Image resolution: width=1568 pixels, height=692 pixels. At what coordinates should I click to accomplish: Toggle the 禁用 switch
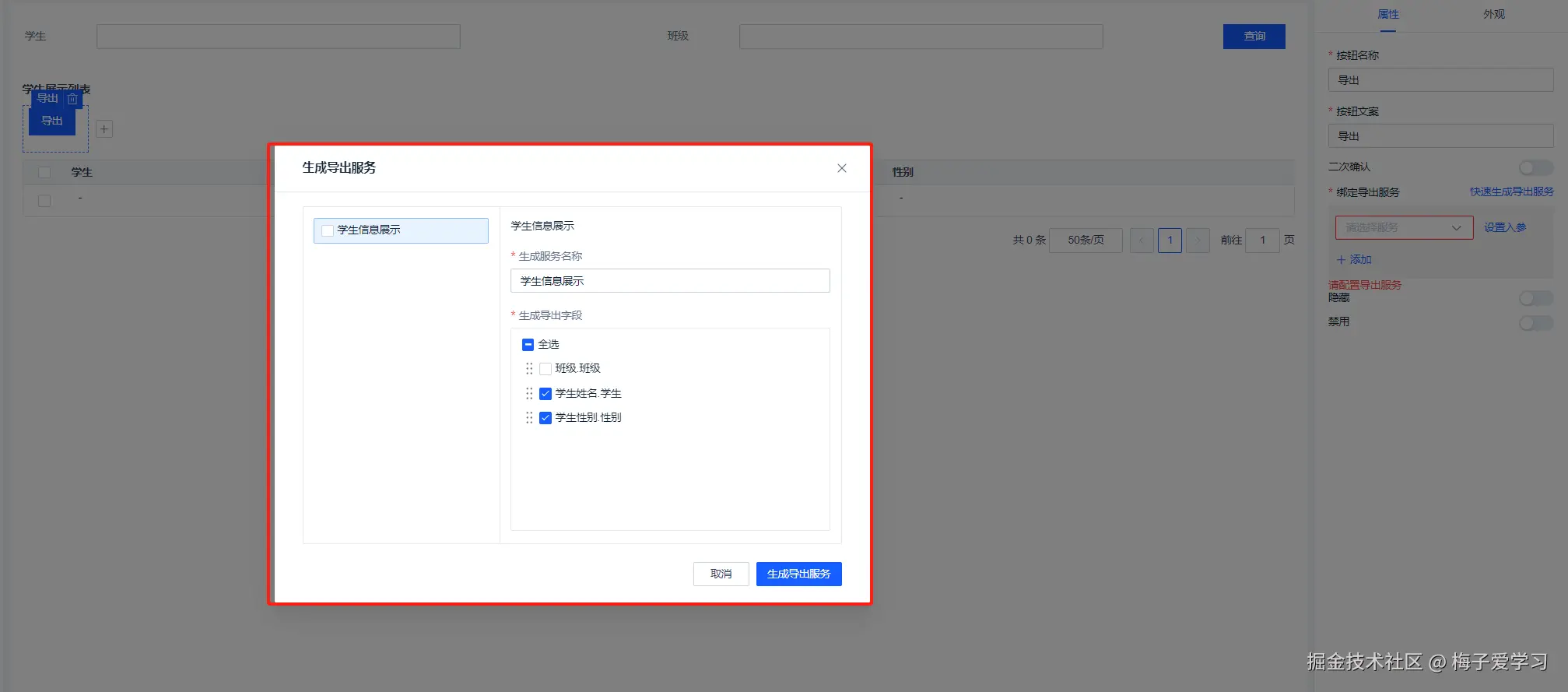click(1536, 322)
